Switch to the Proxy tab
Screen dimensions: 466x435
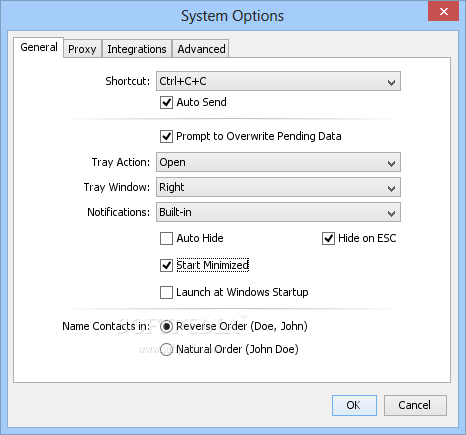pos(82,49)
